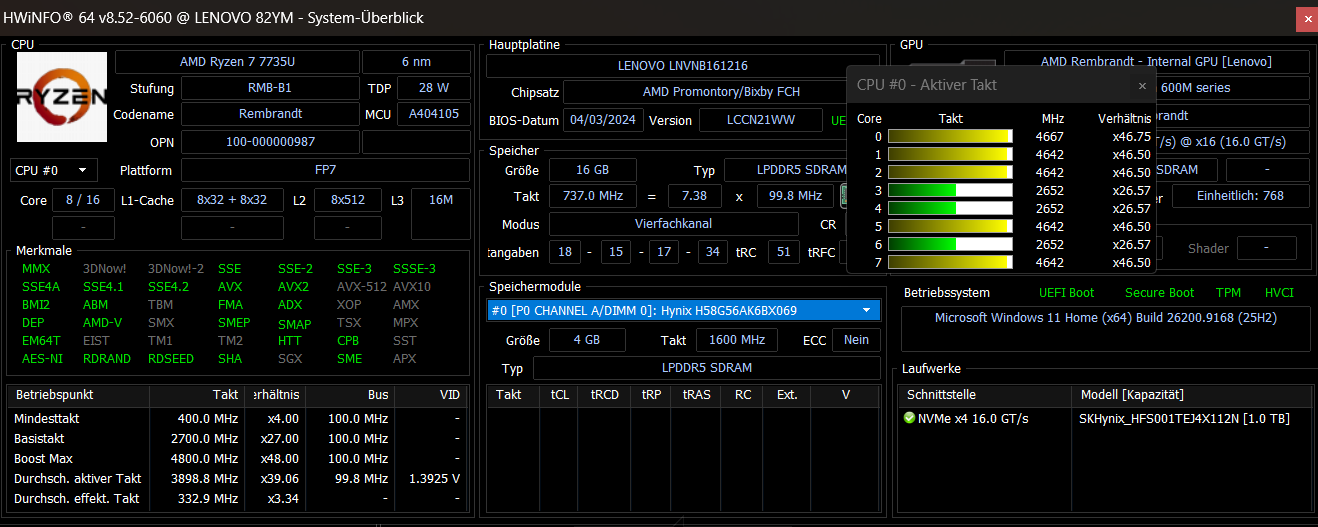
Task: Click the AMD Ryzen logo image
Action: (61, 95)
